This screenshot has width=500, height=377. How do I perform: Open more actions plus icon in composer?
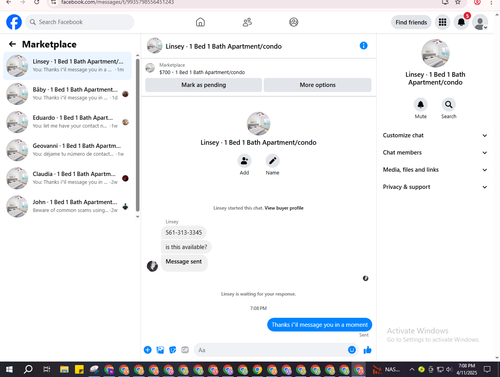tap(148, 350)
